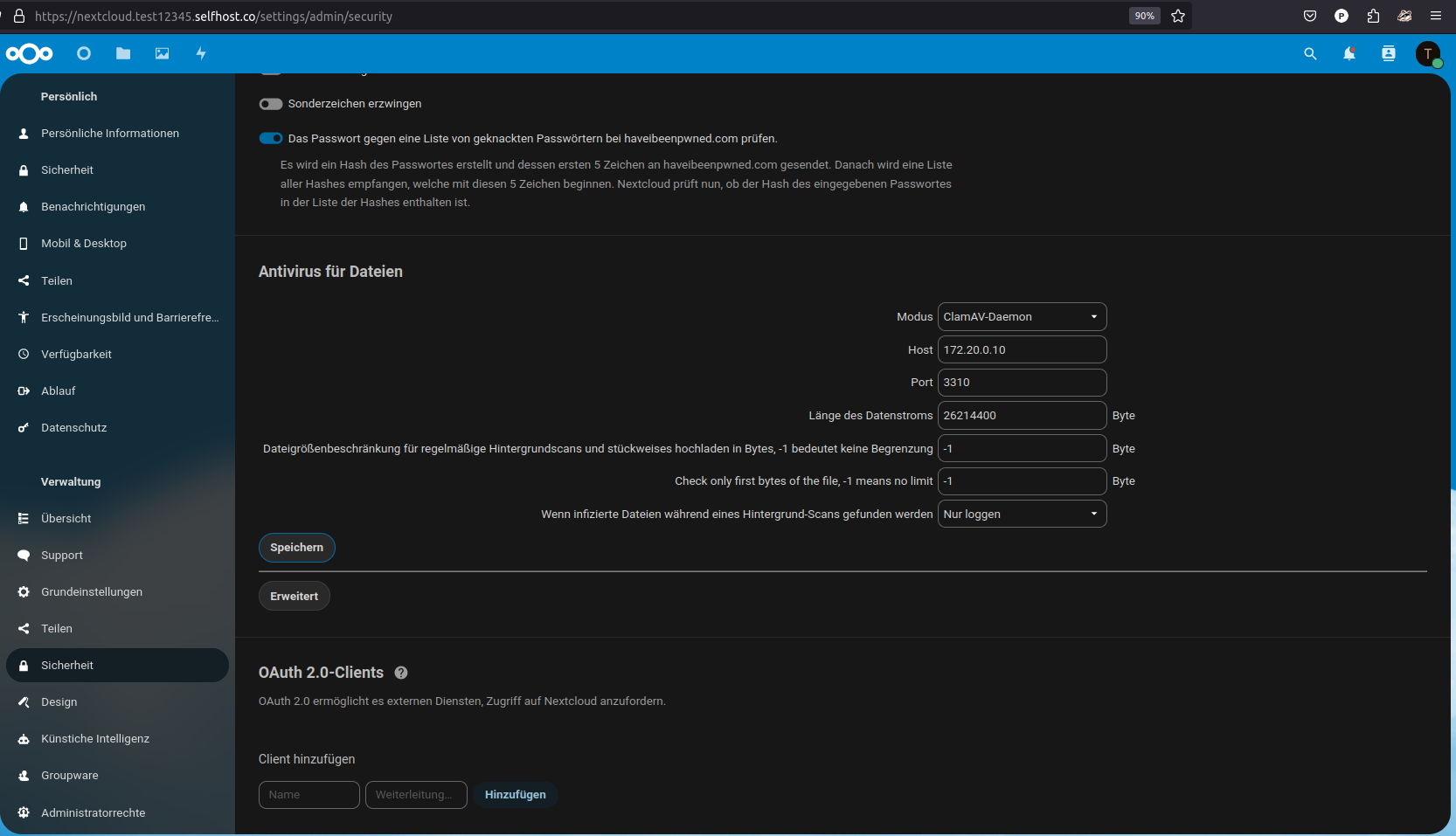Screen dimensions: 1456x836
Task: Expand the Erweitert section
Action: pos(295,596)
